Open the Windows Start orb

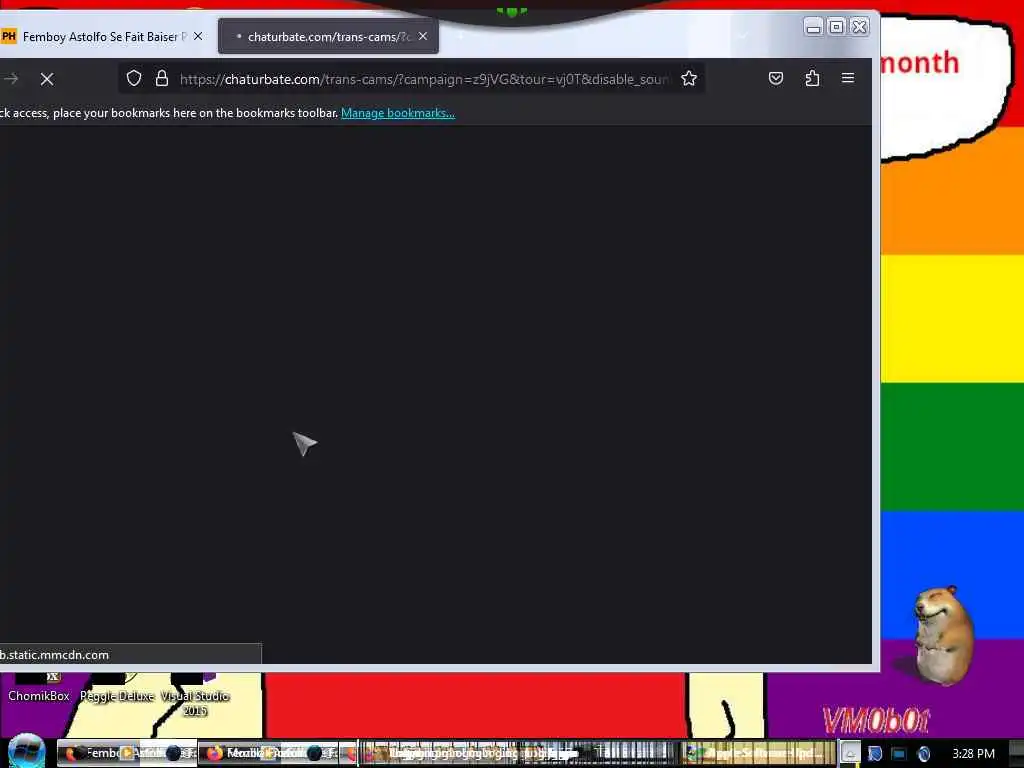(27, 752)
